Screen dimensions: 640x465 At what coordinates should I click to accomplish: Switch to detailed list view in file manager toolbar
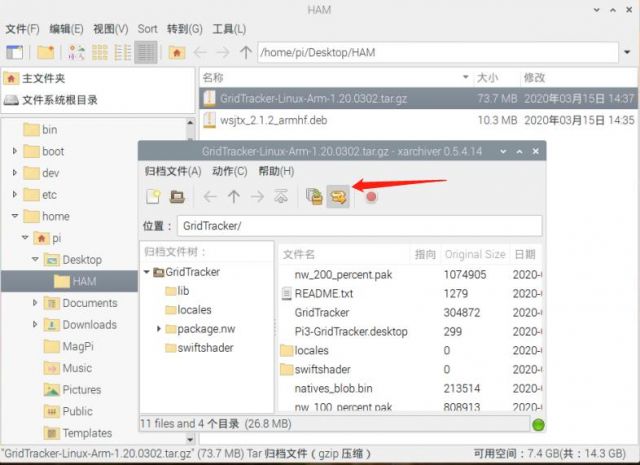tap(146, 52)
